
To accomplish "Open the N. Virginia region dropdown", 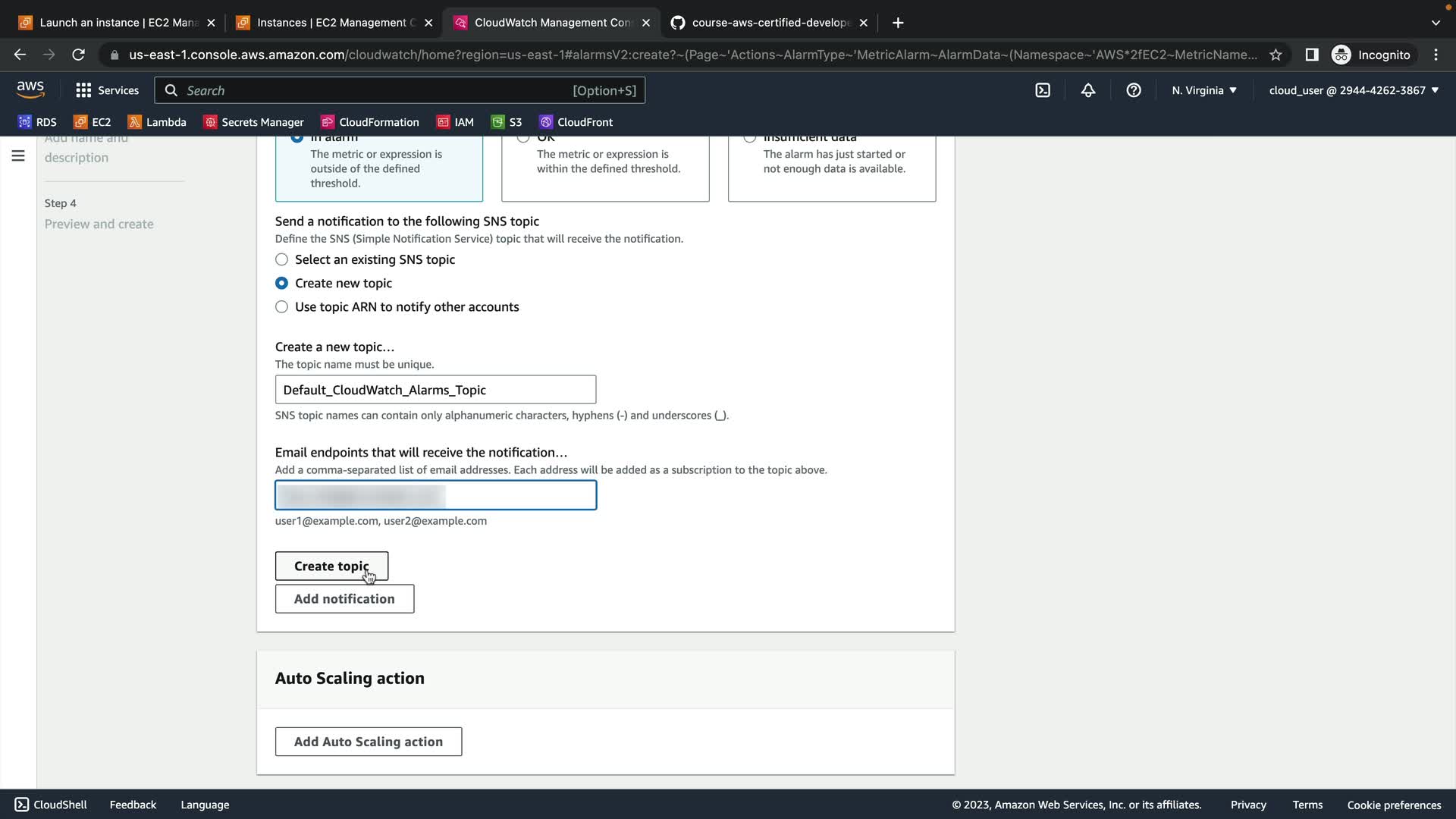I will point(1203,90).
